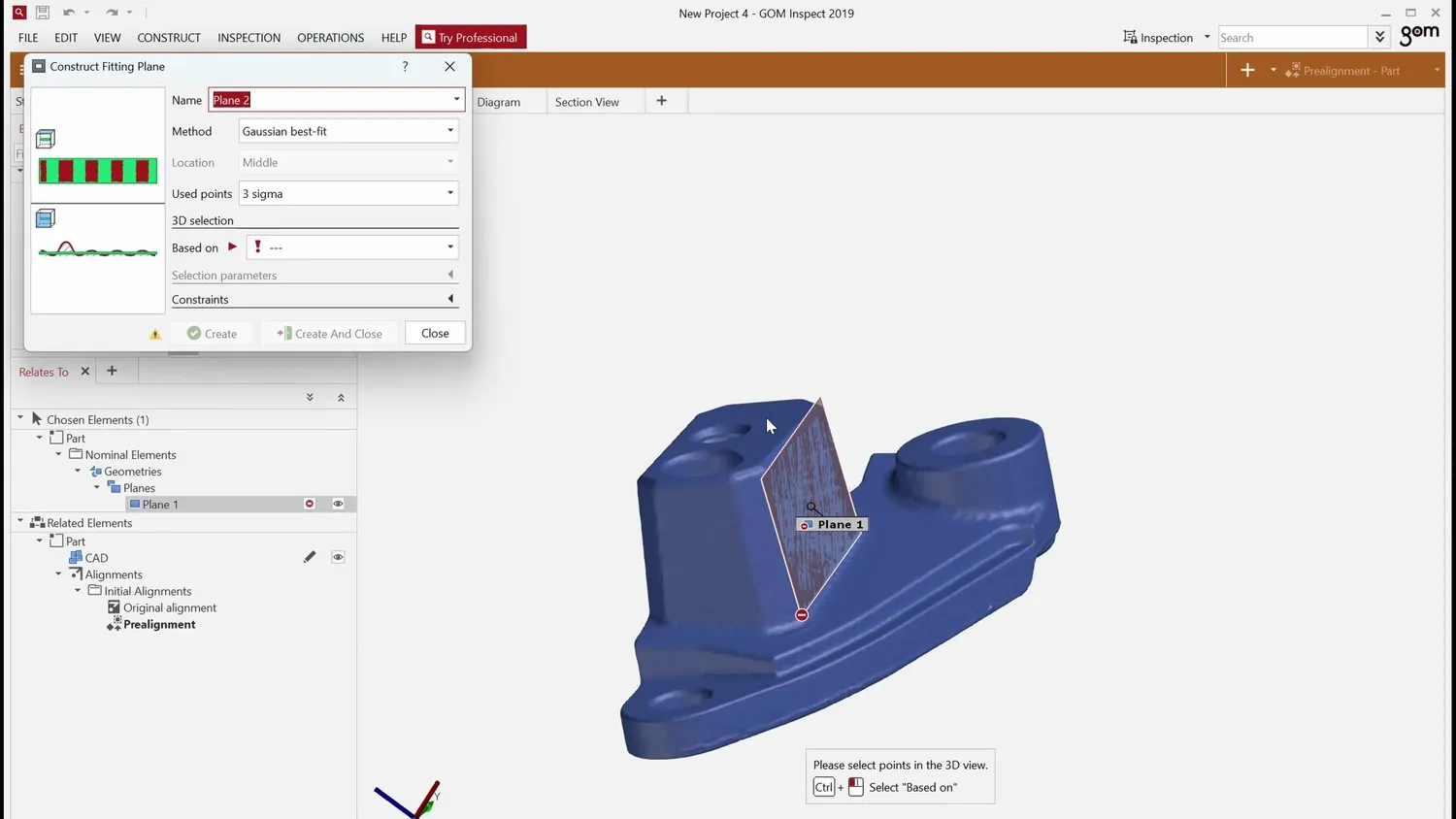Click the yellow warning icon in dialog
This screenshot has width=1456, height=819.
point(155,334)
